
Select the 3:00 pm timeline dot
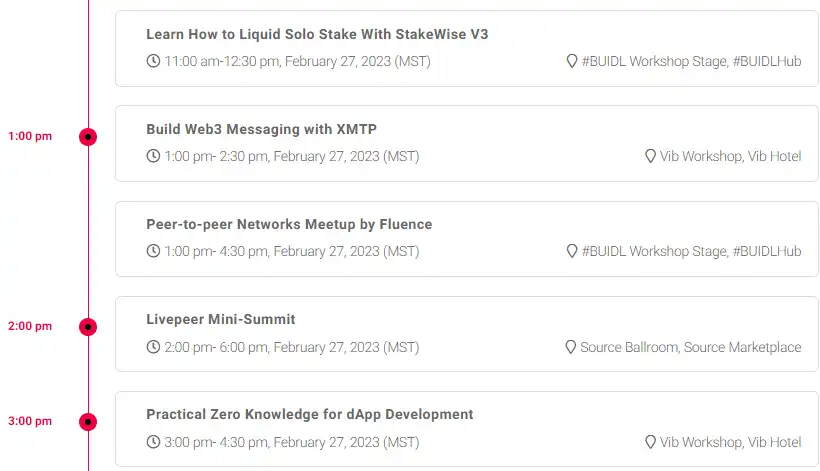coord(88,422)
